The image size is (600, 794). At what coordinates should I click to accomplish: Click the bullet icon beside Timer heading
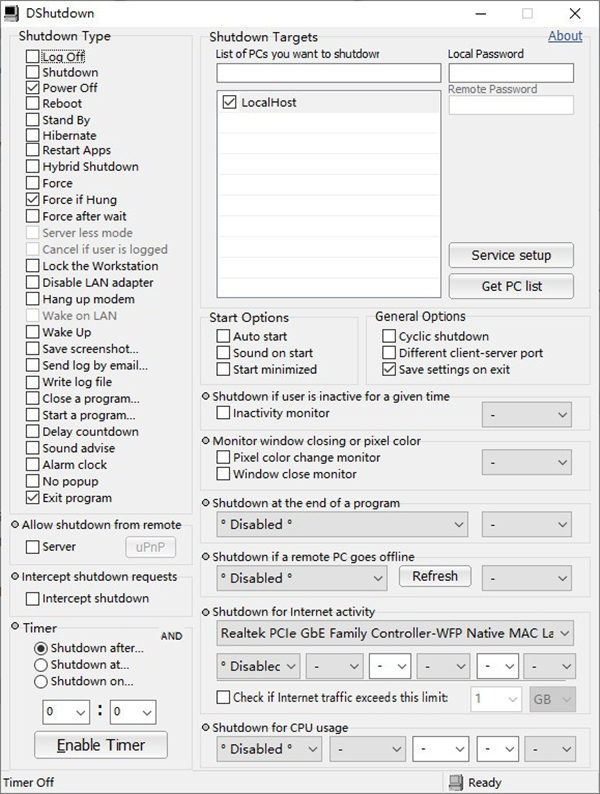[15, 627]
